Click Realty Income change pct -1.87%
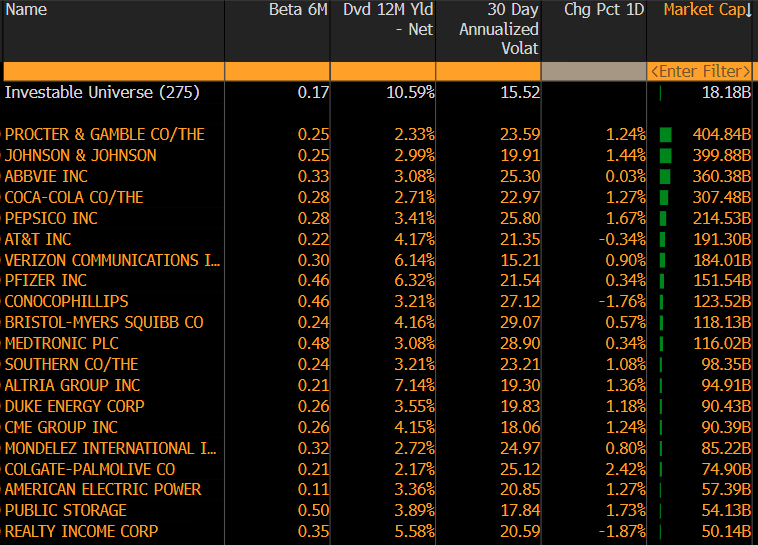This screenshot has width=758, height=545. [x=622, y=531]
